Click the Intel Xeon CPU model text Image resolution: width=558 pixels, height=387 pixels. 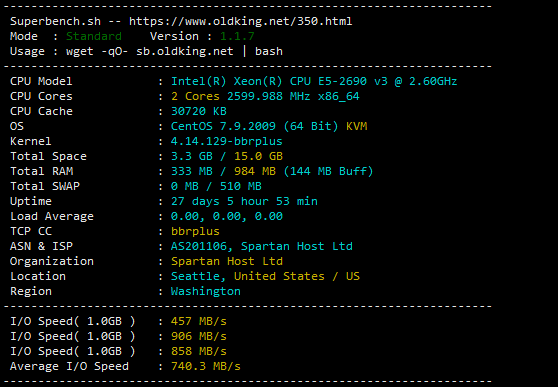tap(314, 81)
